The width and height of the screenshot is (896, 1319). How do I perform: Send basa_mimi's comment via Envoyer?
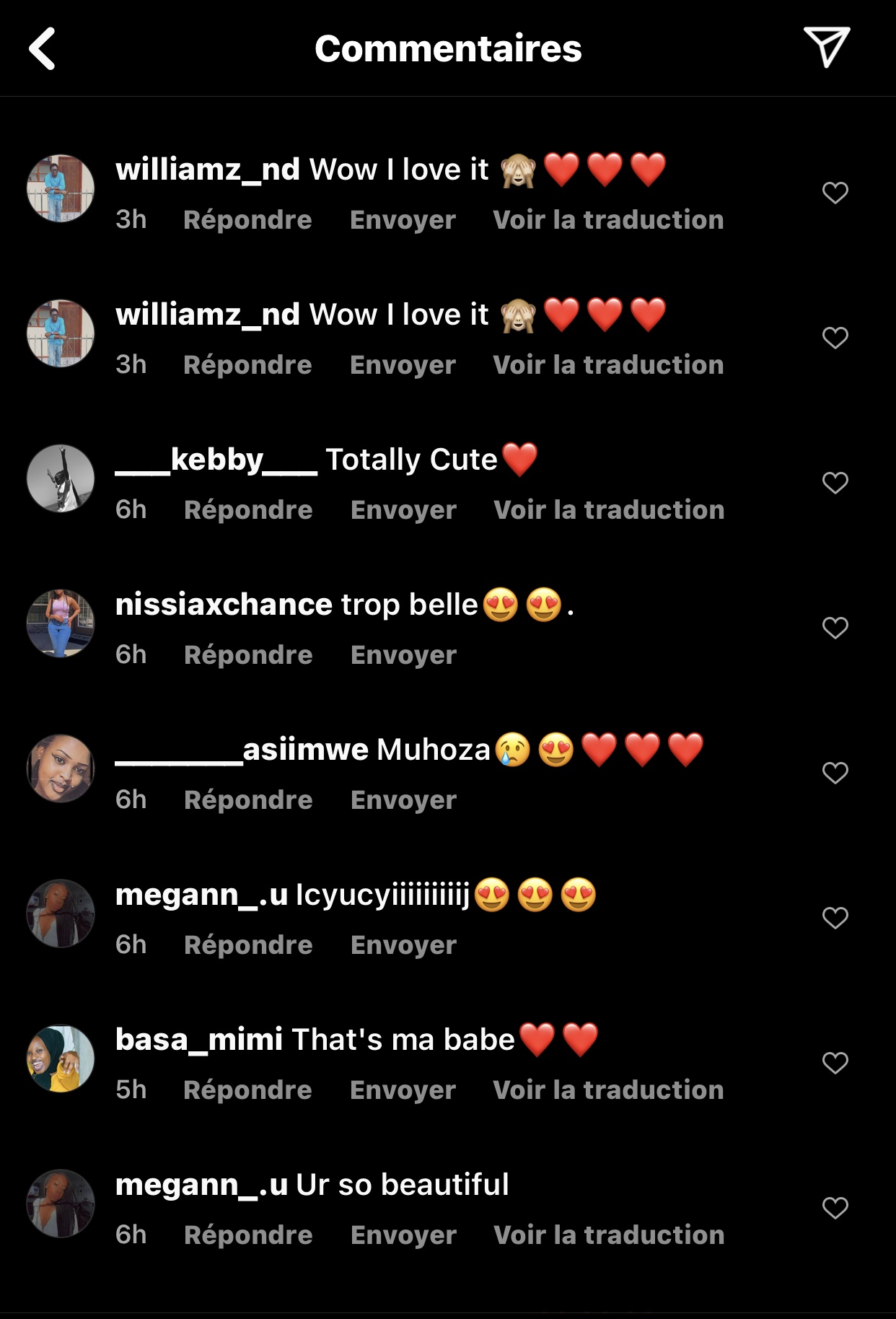tap(403, 1090)
